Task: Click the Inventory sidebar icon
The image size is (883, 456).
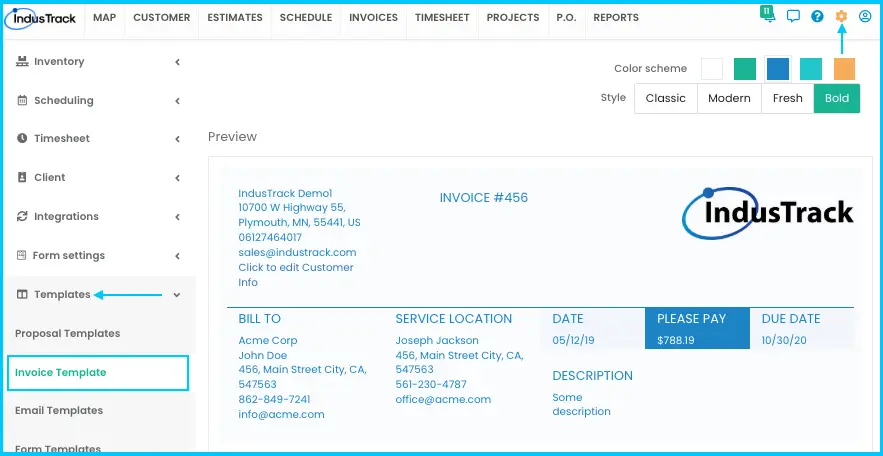Action: pyautogui.click(x=22, y=61)
